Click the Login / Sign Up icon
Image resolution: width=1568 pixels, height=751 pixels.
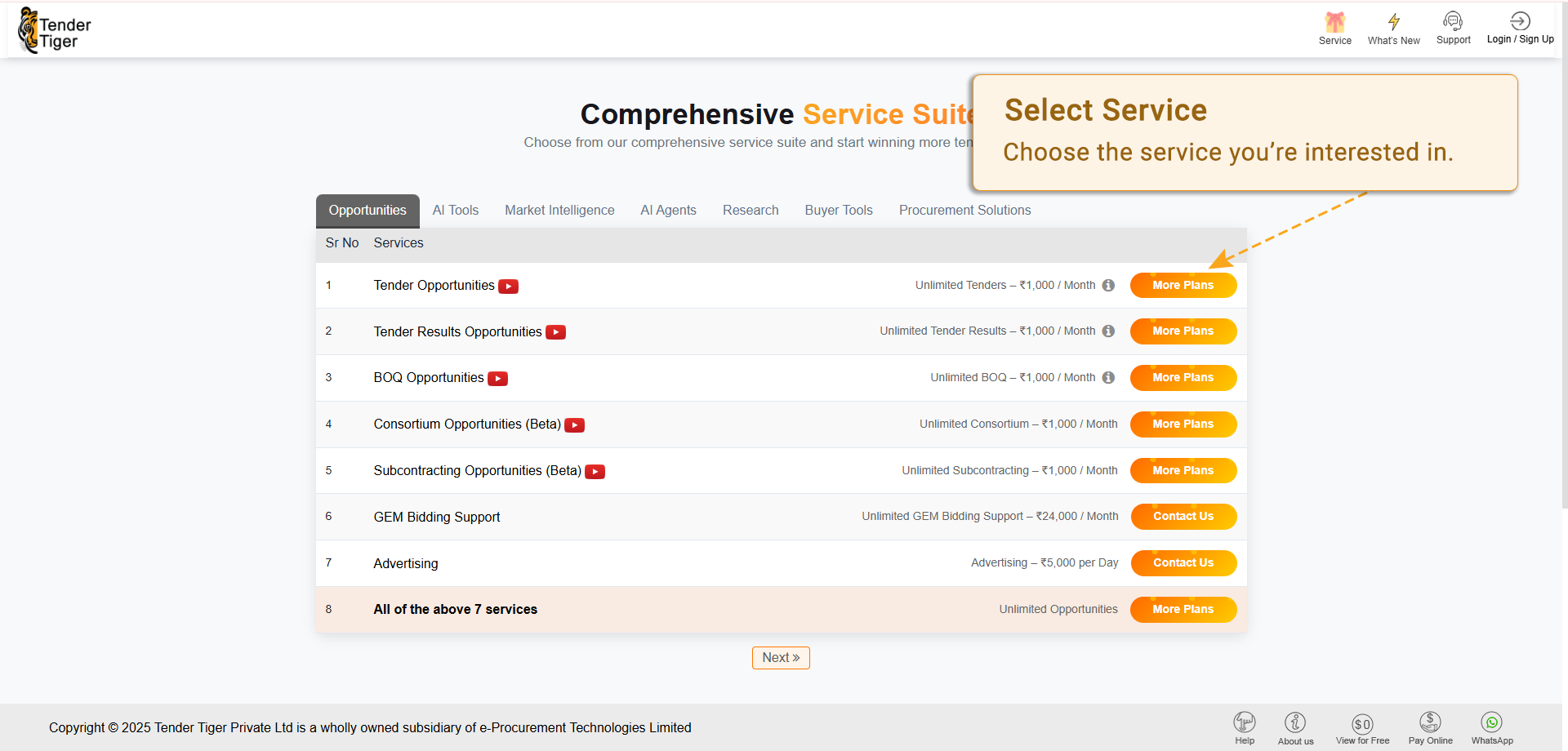tap(1520, 21)
